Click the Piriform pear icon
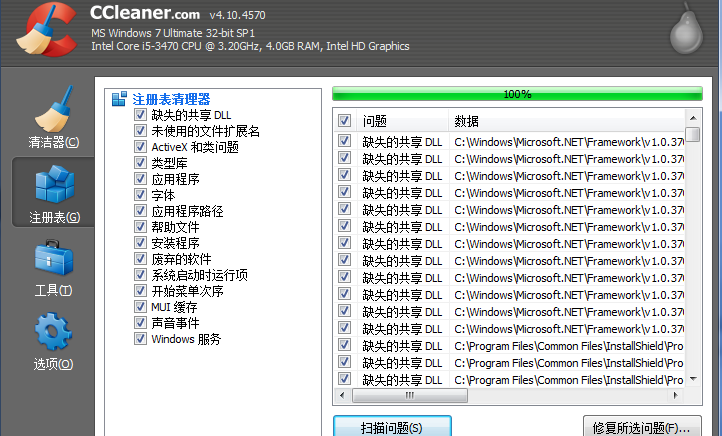The width and height of the screenshot is (722, 436). click(x=686, y=30)
